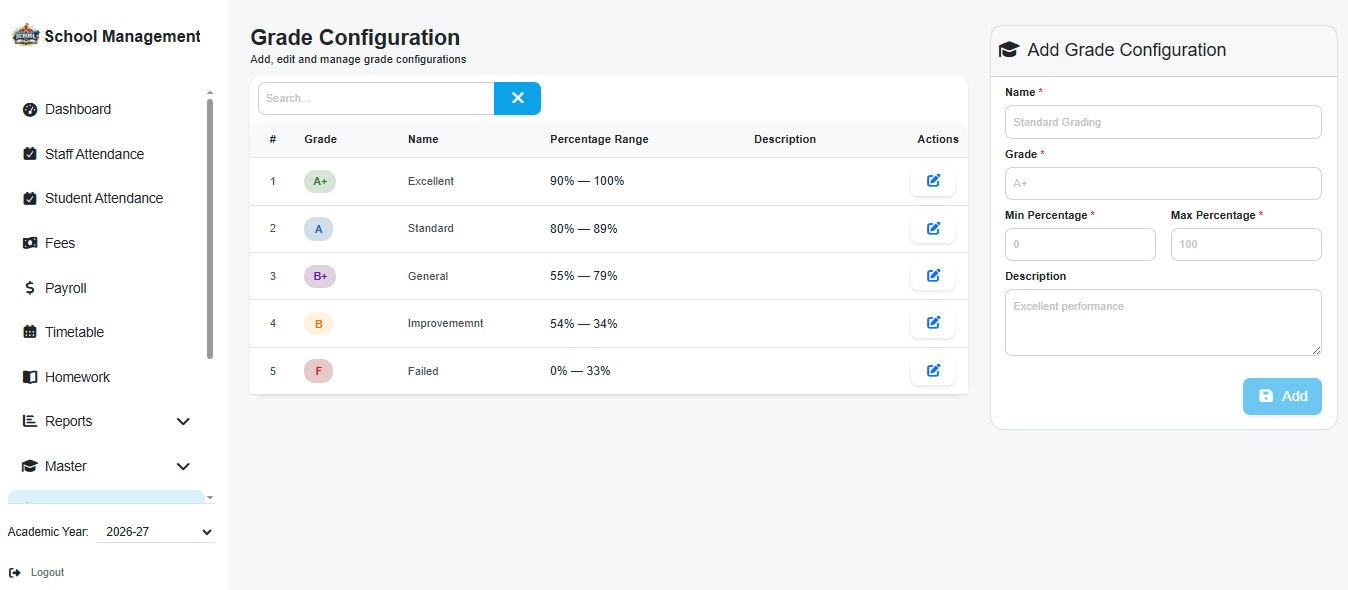Select the 90% — 100% range cell
The image size is (1348, 590).
coord(587,181)
